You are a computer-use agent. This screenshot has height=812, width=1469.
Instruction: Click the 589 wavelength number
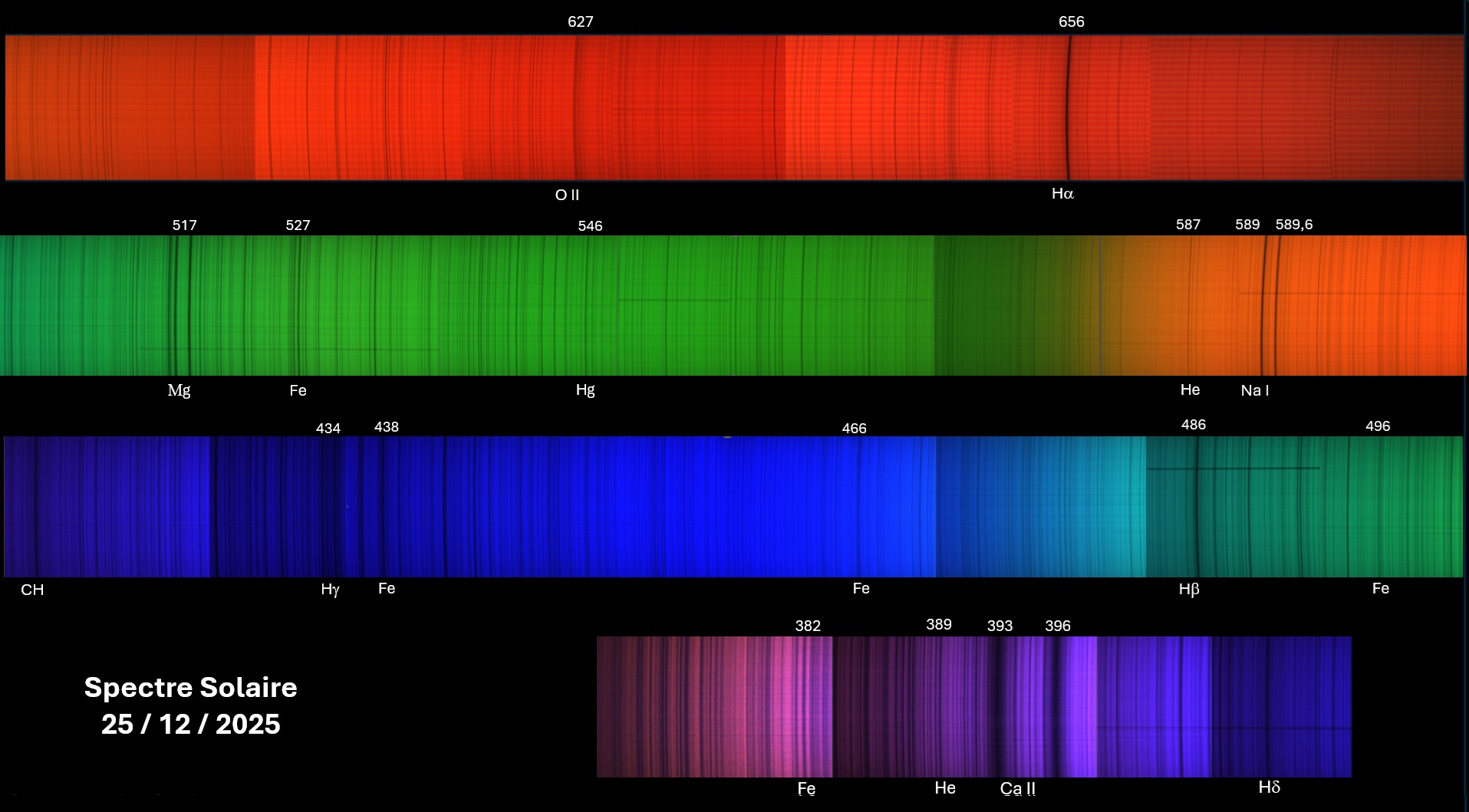(x=1247, y=225)
